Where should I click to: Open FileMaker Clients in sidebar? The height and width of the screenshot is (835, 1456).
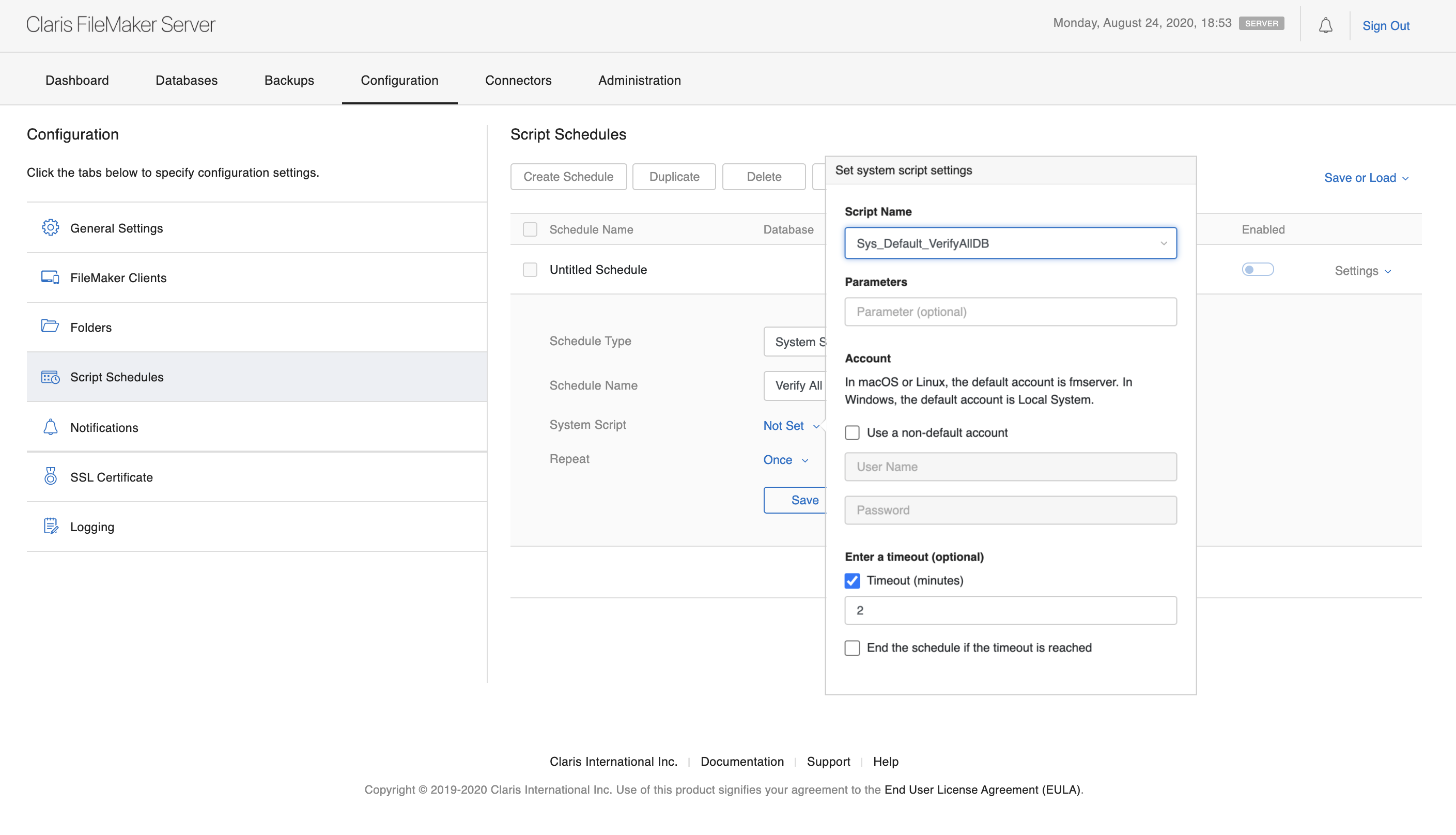tap(257, 277)
